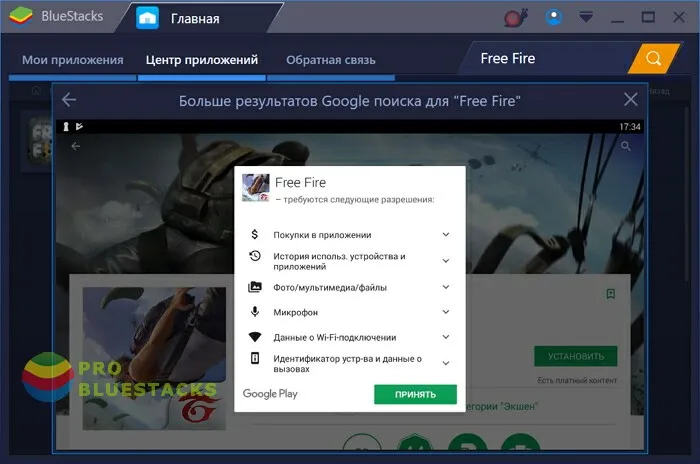Click the microphone permission icon
The image size is (700, 464).
[255, 311]
